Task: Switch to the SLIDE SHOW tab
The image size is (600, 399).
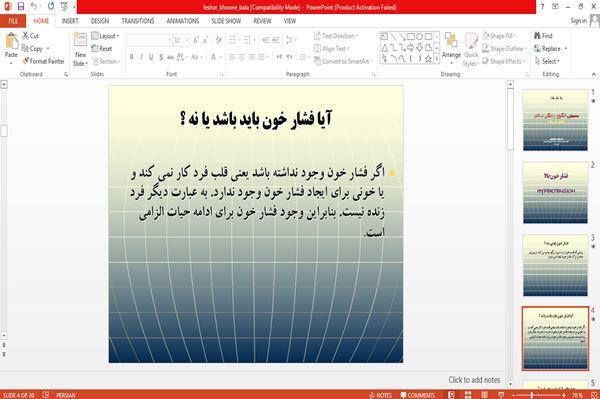Action: click(226, 21)
